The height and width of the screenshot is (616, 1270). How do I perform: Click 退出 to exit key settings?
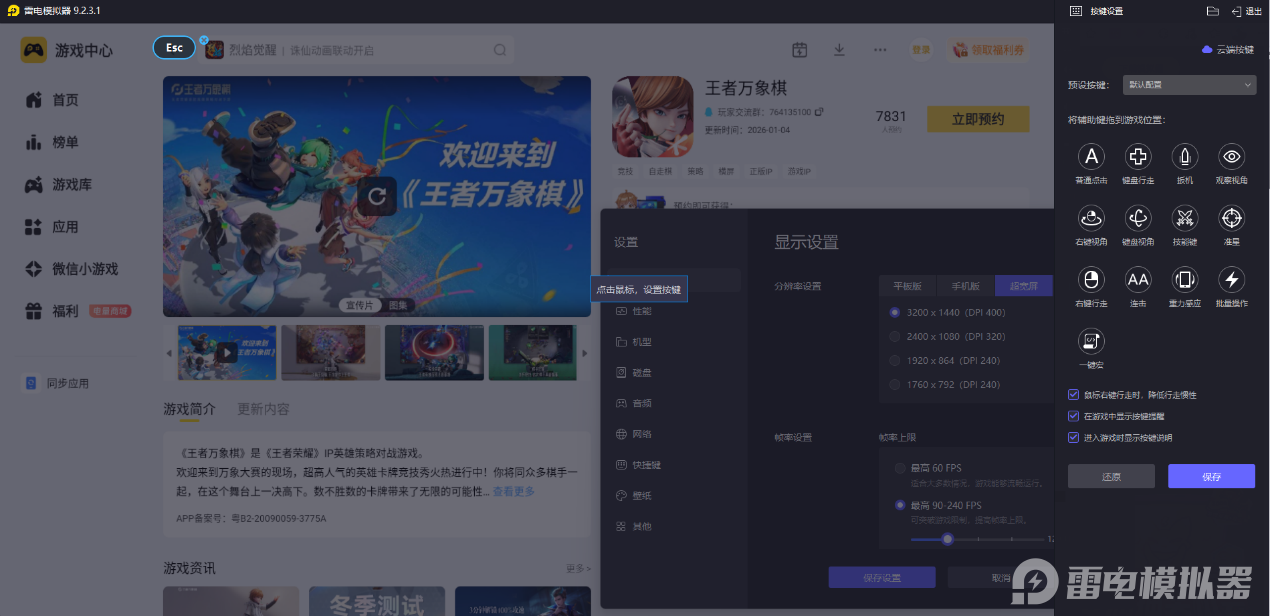[x=1247, y=11]
